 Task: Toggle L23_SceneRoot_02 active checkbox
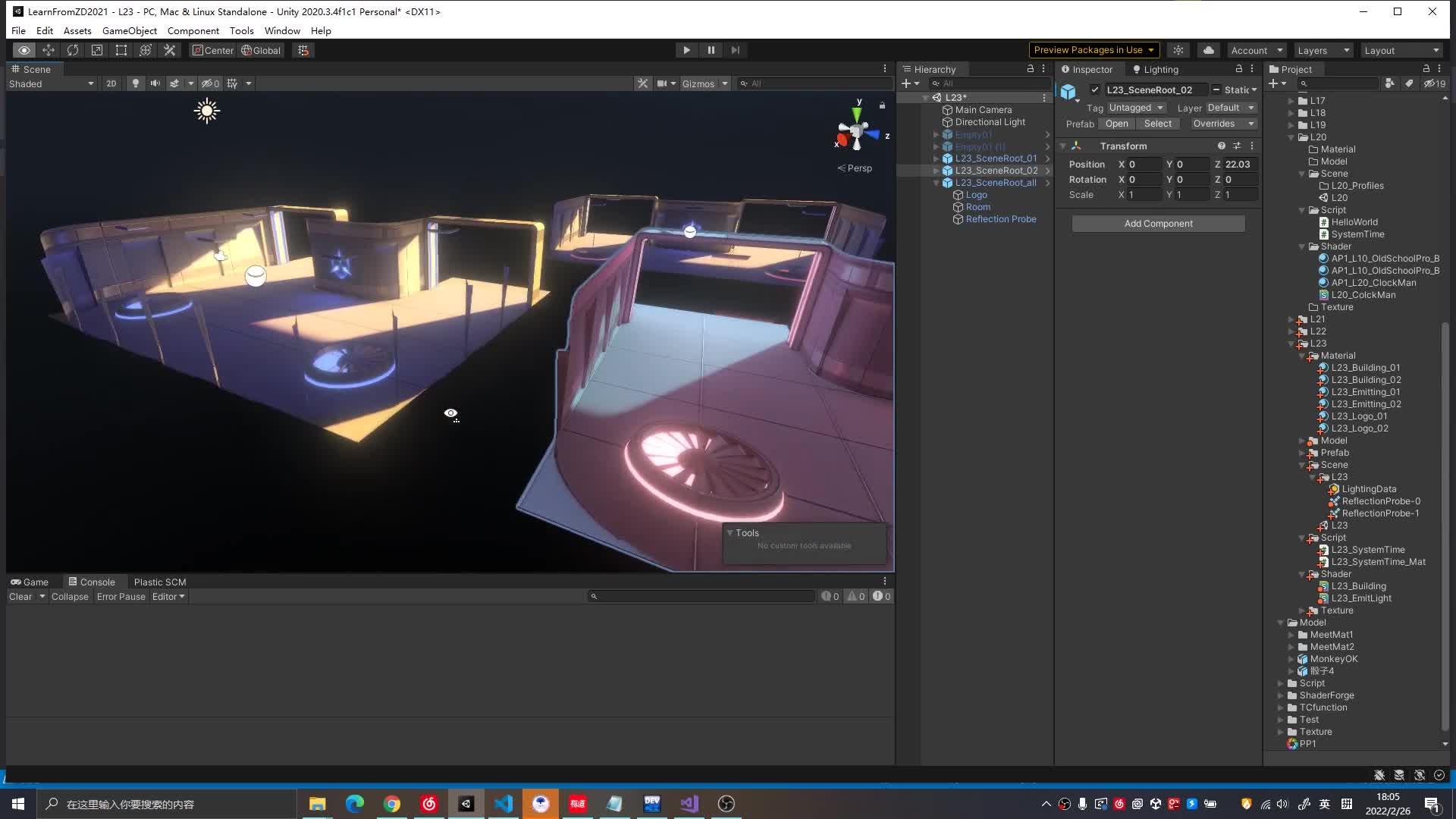(1094, 89)
